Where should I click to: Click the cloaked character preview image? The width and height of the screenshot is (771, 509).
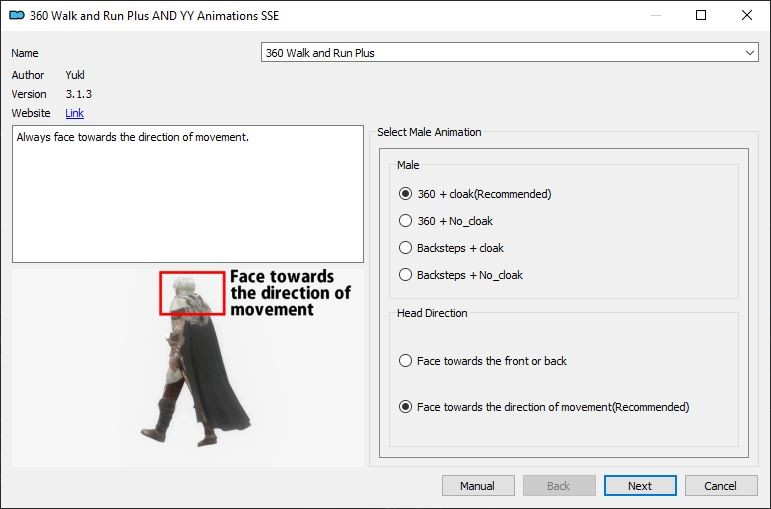point(188,367)
